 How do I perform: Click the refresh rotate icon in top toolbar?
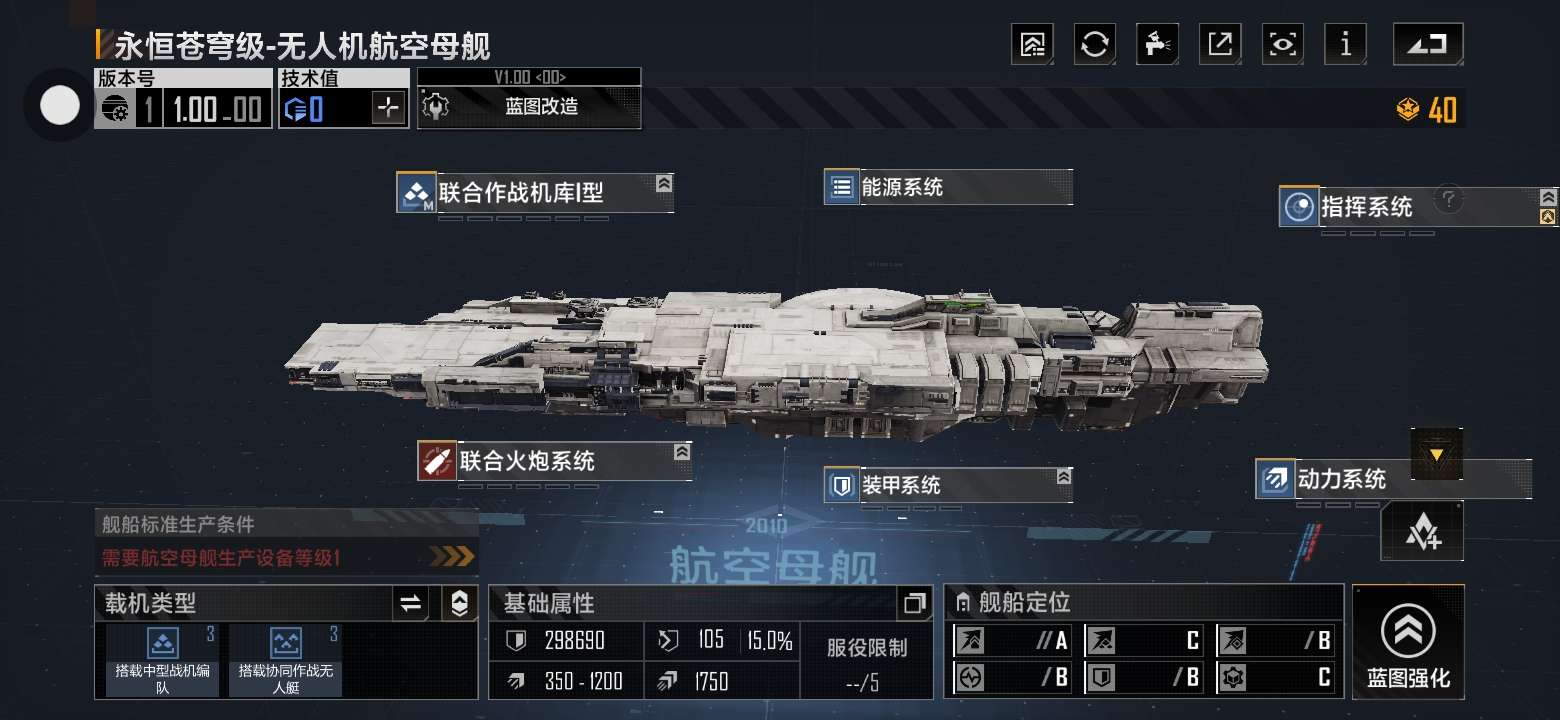1095,44
